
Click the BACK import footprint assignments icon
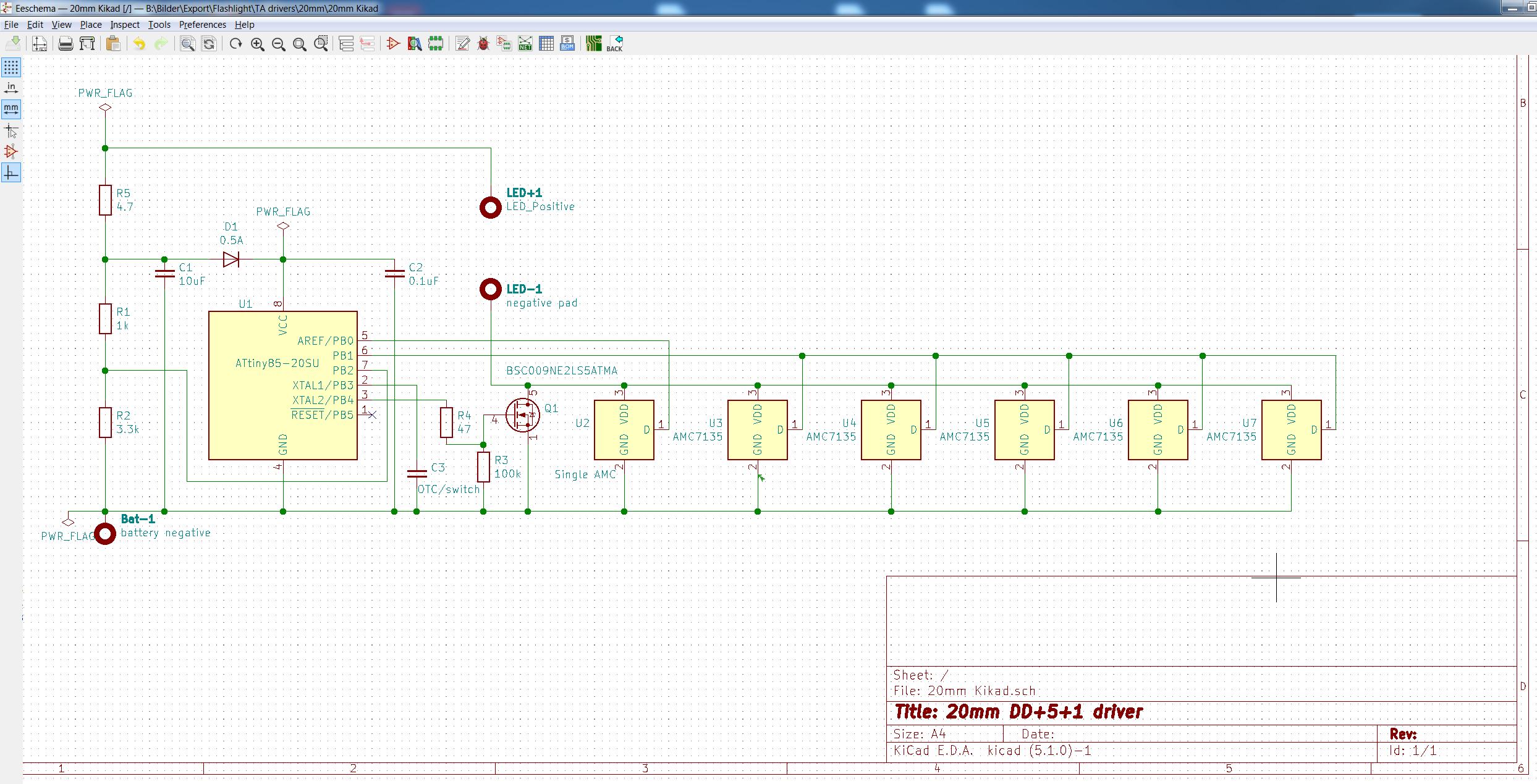[x=615, y=43]
